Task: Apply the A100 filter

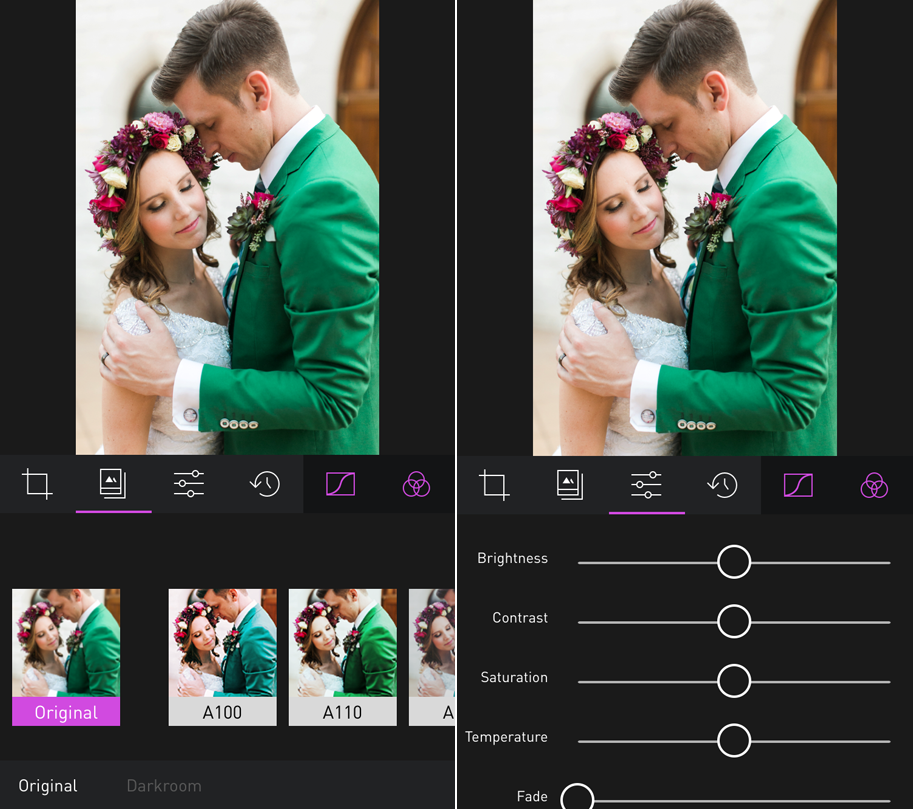Action: click(222, 656)
